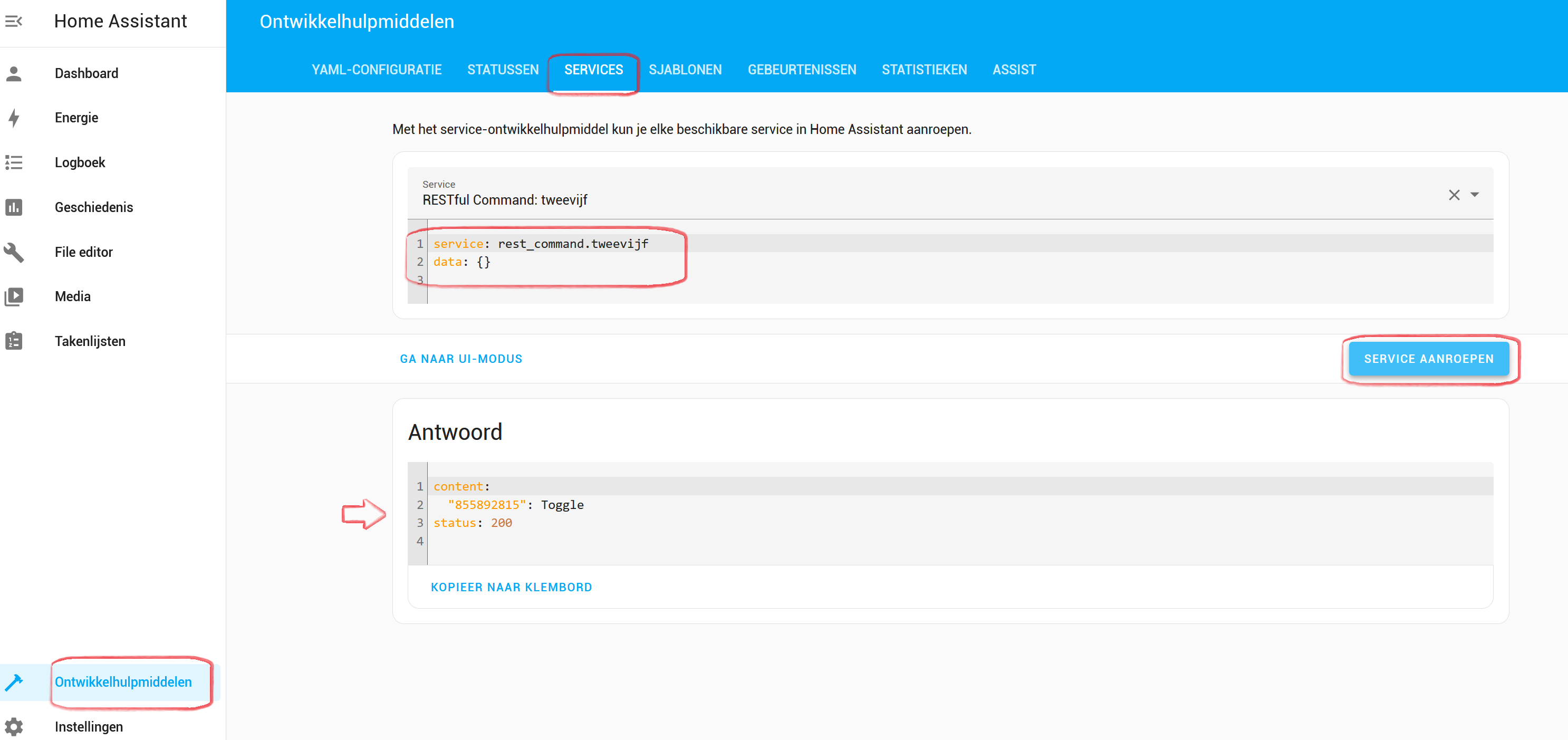Click the Home Assistant title

point(121,21)
